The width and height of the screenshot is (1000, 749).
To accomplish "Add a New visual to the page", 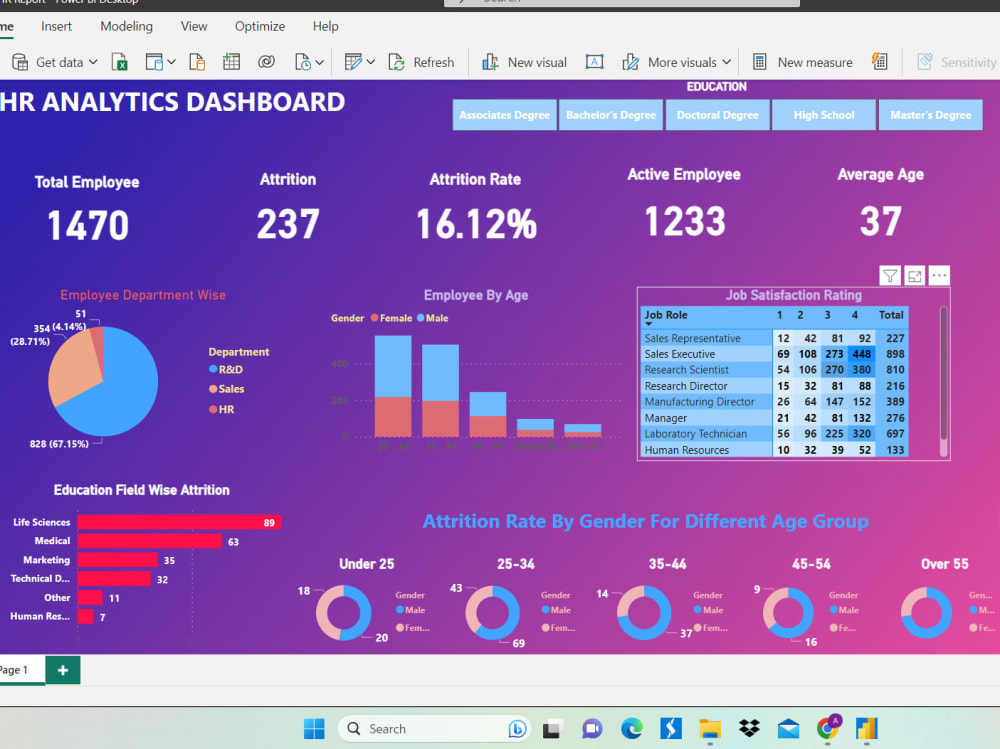I will coord(524,61).
